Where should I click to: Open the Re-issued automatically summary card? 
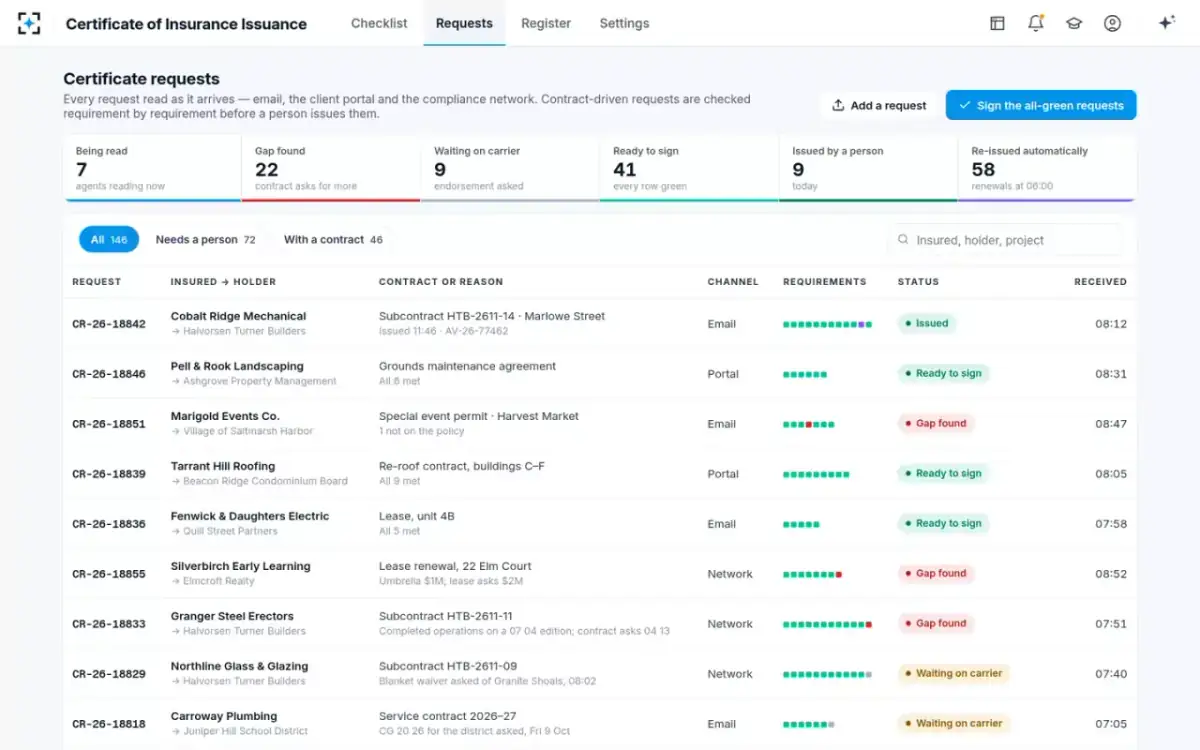click(1047, 168)
